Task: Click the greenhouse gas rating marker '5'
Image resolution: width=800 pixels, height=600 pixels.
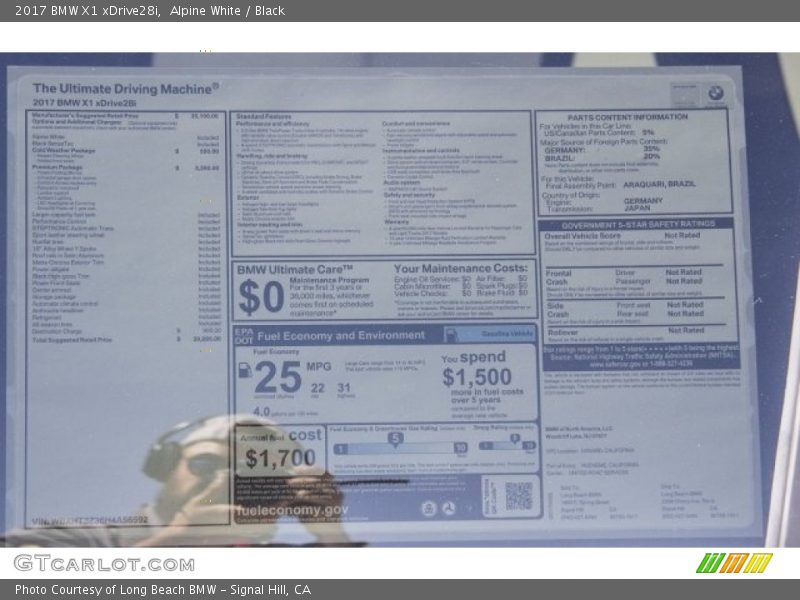Action: (x=395, y=438)
